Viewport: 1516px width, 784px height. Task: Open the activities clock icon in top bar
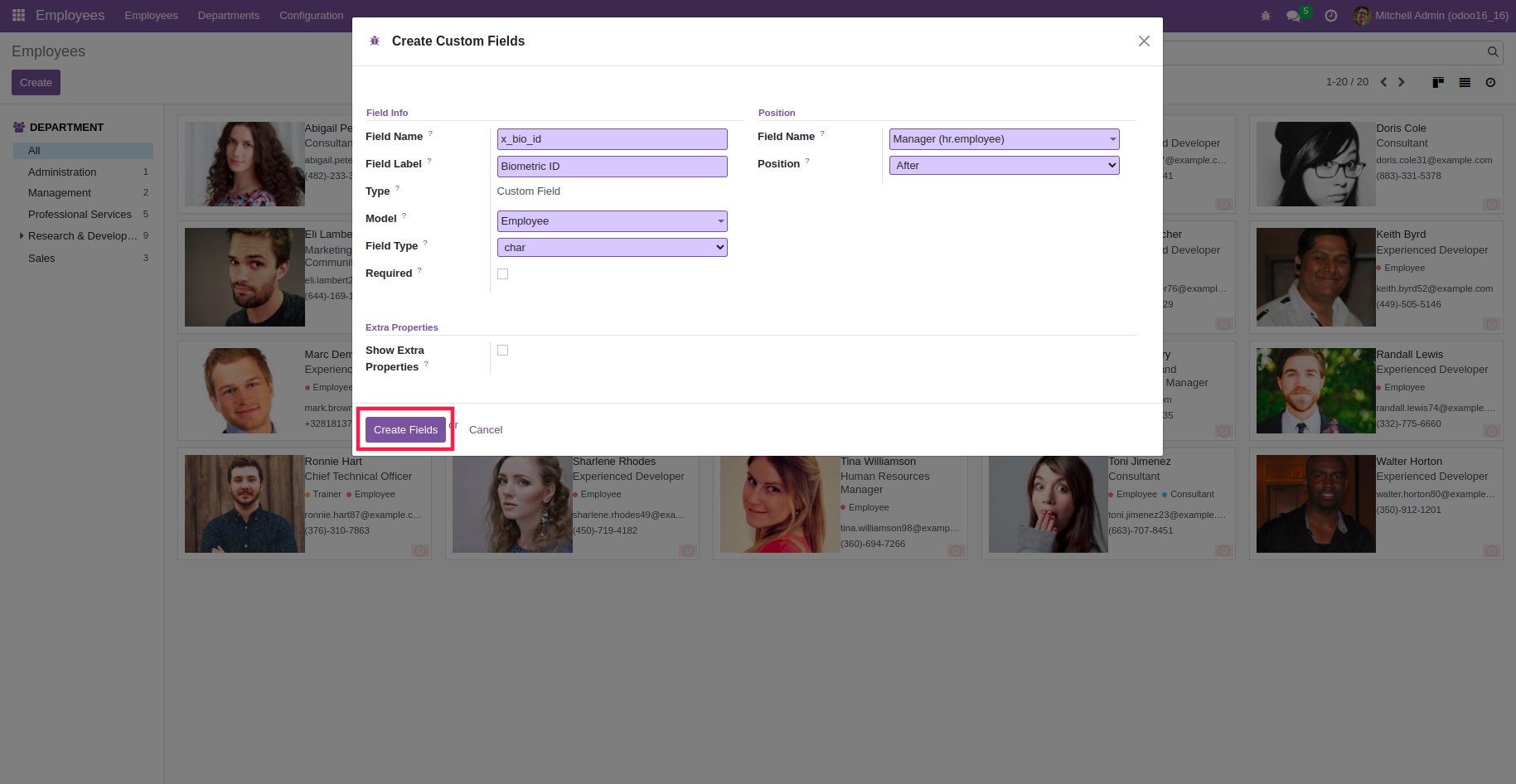(1330, 16)
